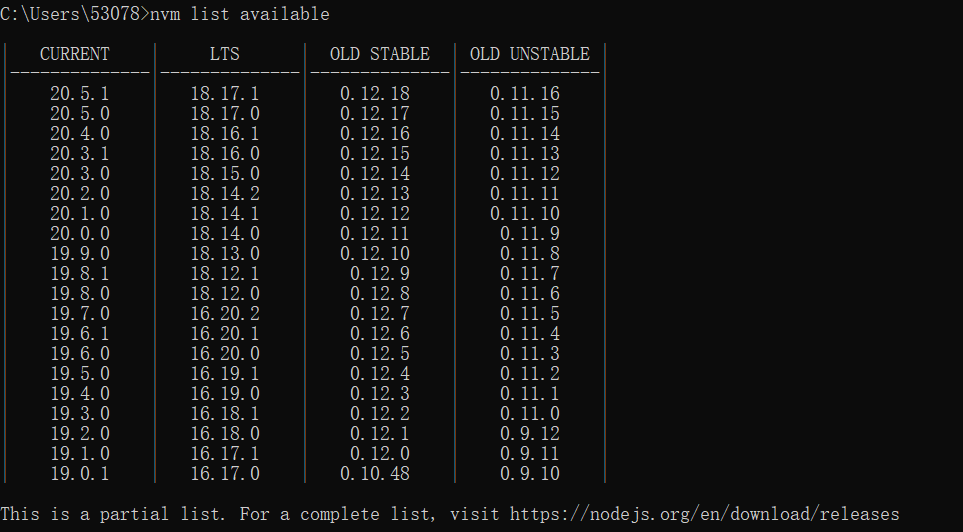The image size is (963, 532).
Task: Click old stable version 0.10.48
Action: (375, 474)
